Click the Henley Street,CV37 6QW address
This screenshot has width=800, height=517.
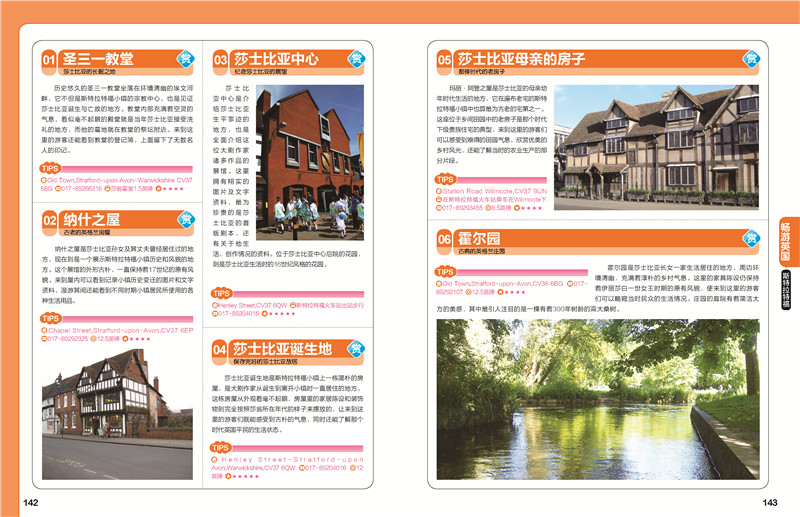click(x=249, y=305)
